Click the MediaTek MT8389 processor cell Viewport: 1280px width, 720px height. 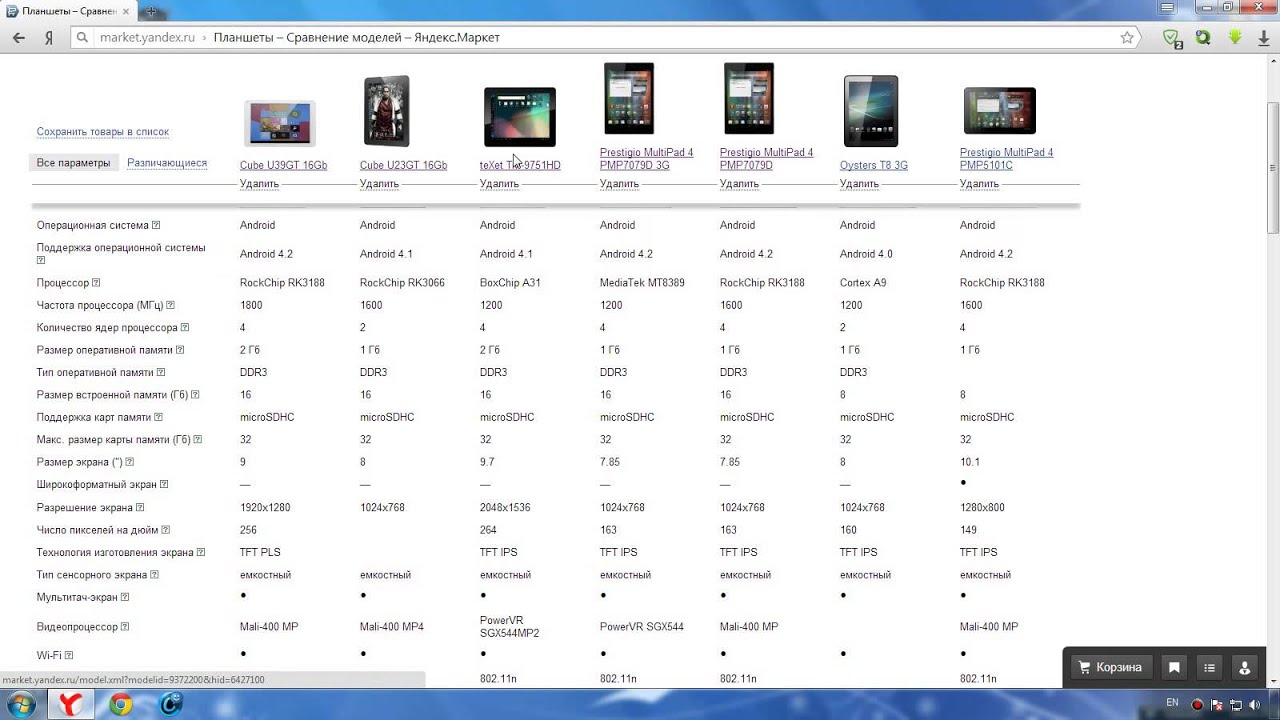click(x=642, y=283)
